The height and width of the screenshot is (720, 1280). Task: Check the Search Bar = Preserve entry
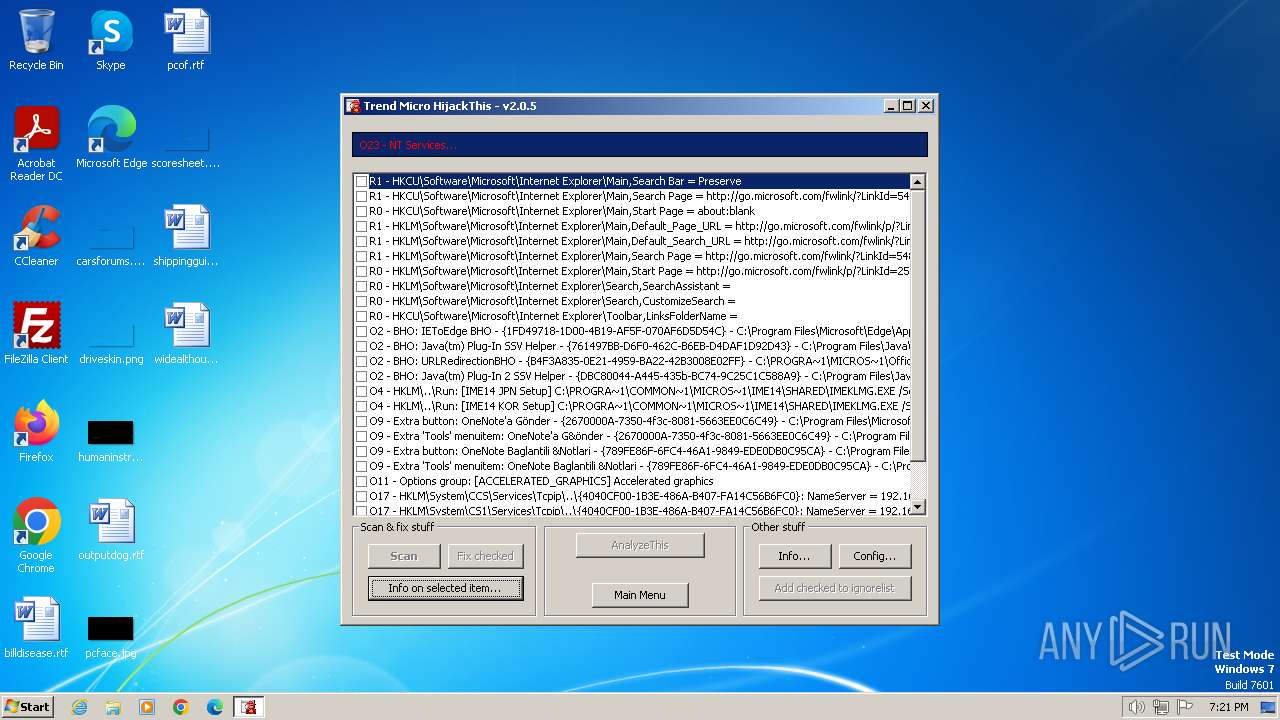tap(362, 181)
